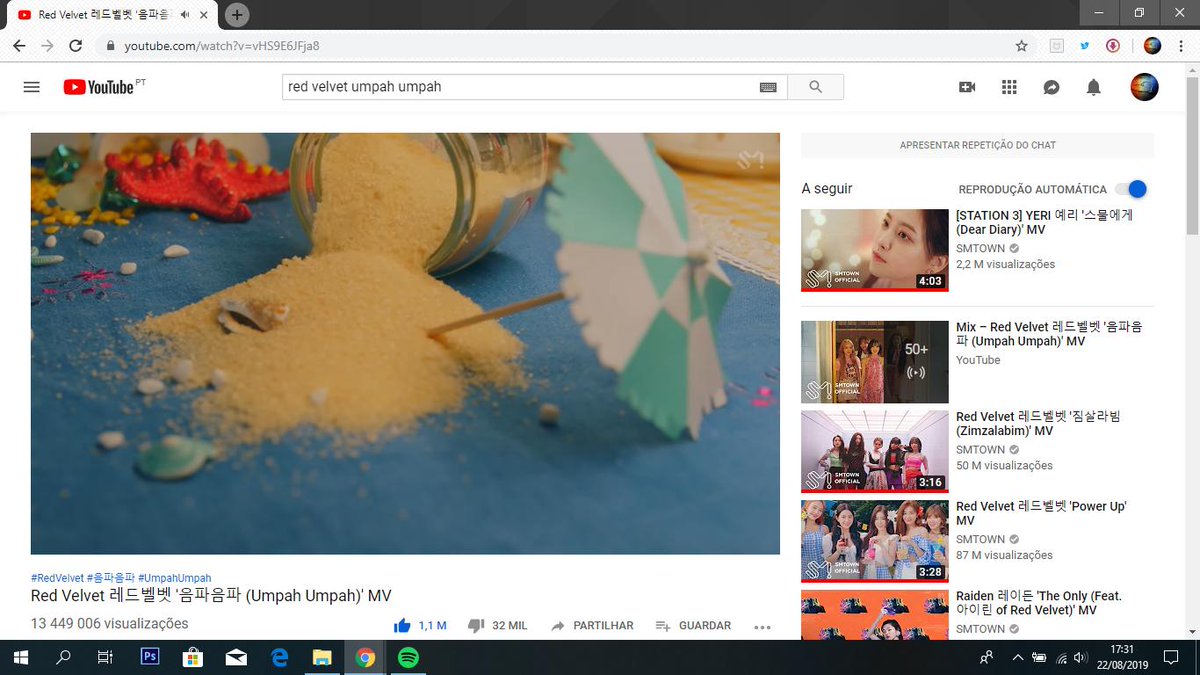Screen dimensions: 1200x675
Task: Open the Power Up MV thumbnail
Action: (875, 541)
